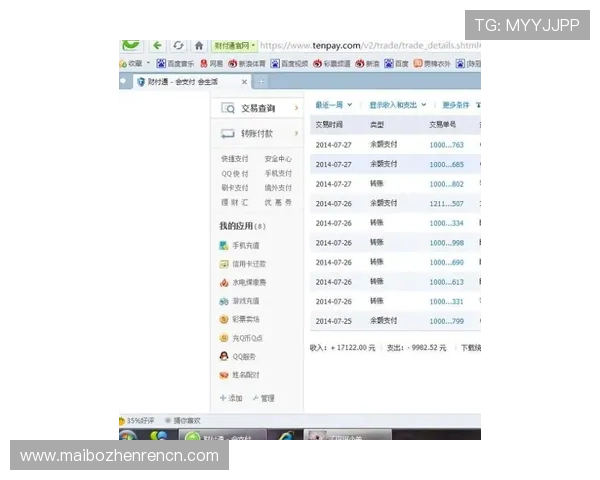
Task: Open the 理财汇 link
Action: point(235,202)
